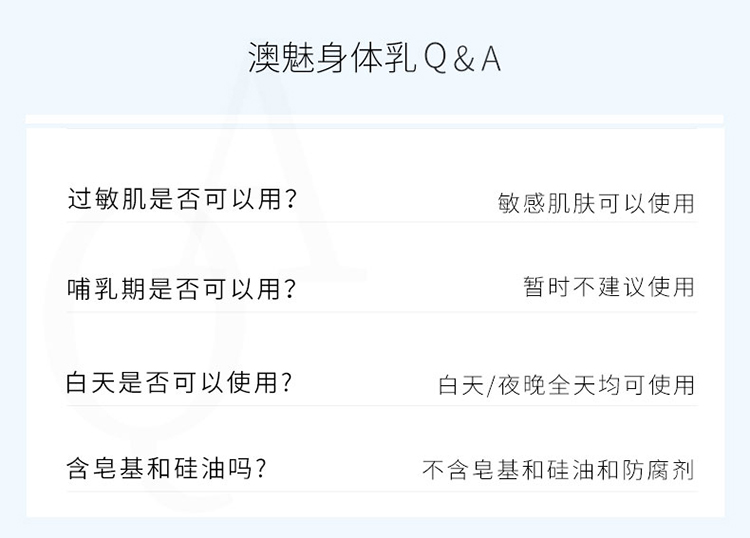Click the word 身体乳 in the title

pyautogui.click(x=366, y=58)
